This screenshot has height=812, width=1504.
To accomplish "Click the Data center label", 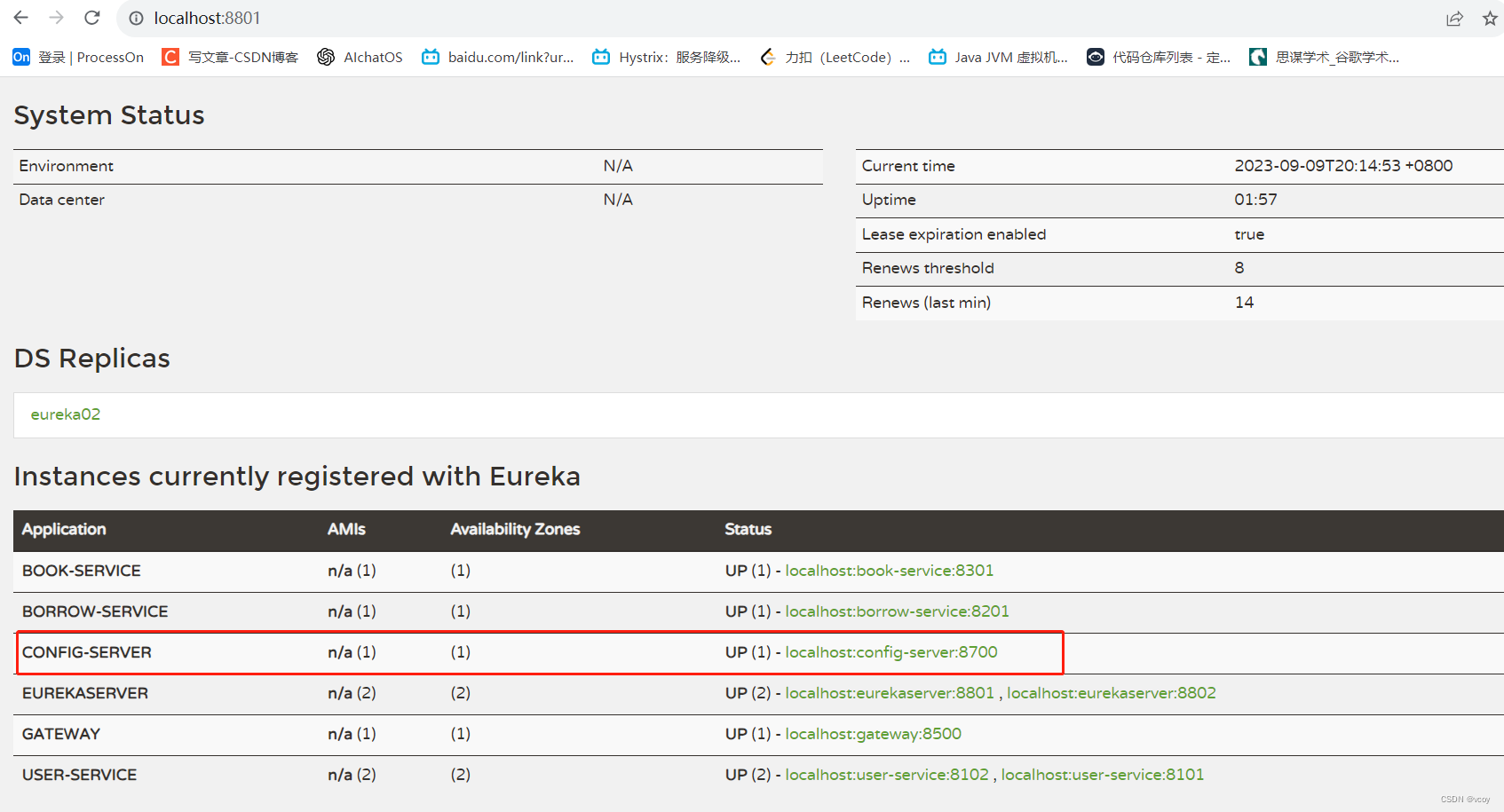I will (x=62, y=200).
